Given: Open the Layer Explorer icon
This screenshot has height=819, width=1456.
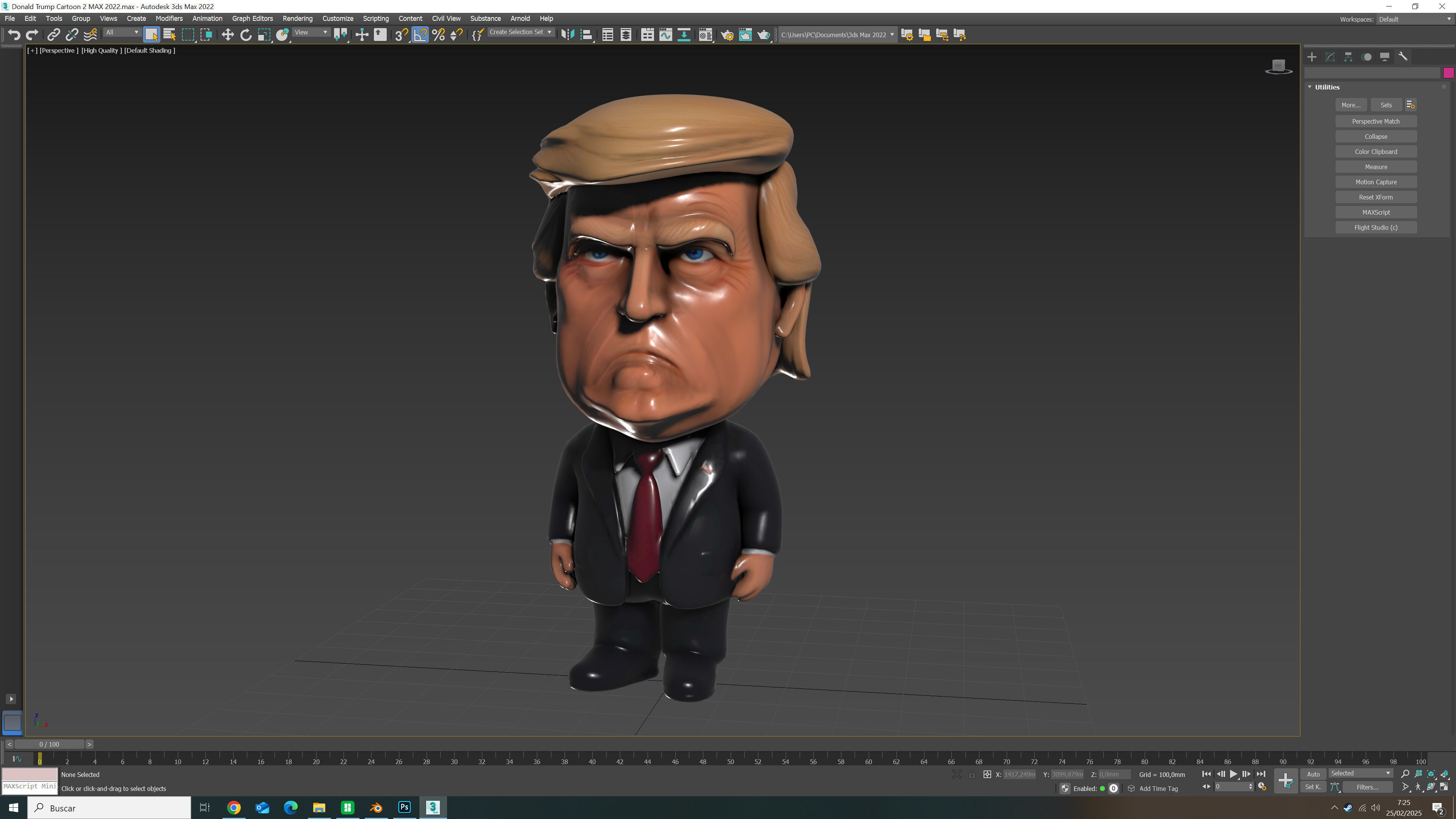Looking at the screenshot, I should pos(626,35).
